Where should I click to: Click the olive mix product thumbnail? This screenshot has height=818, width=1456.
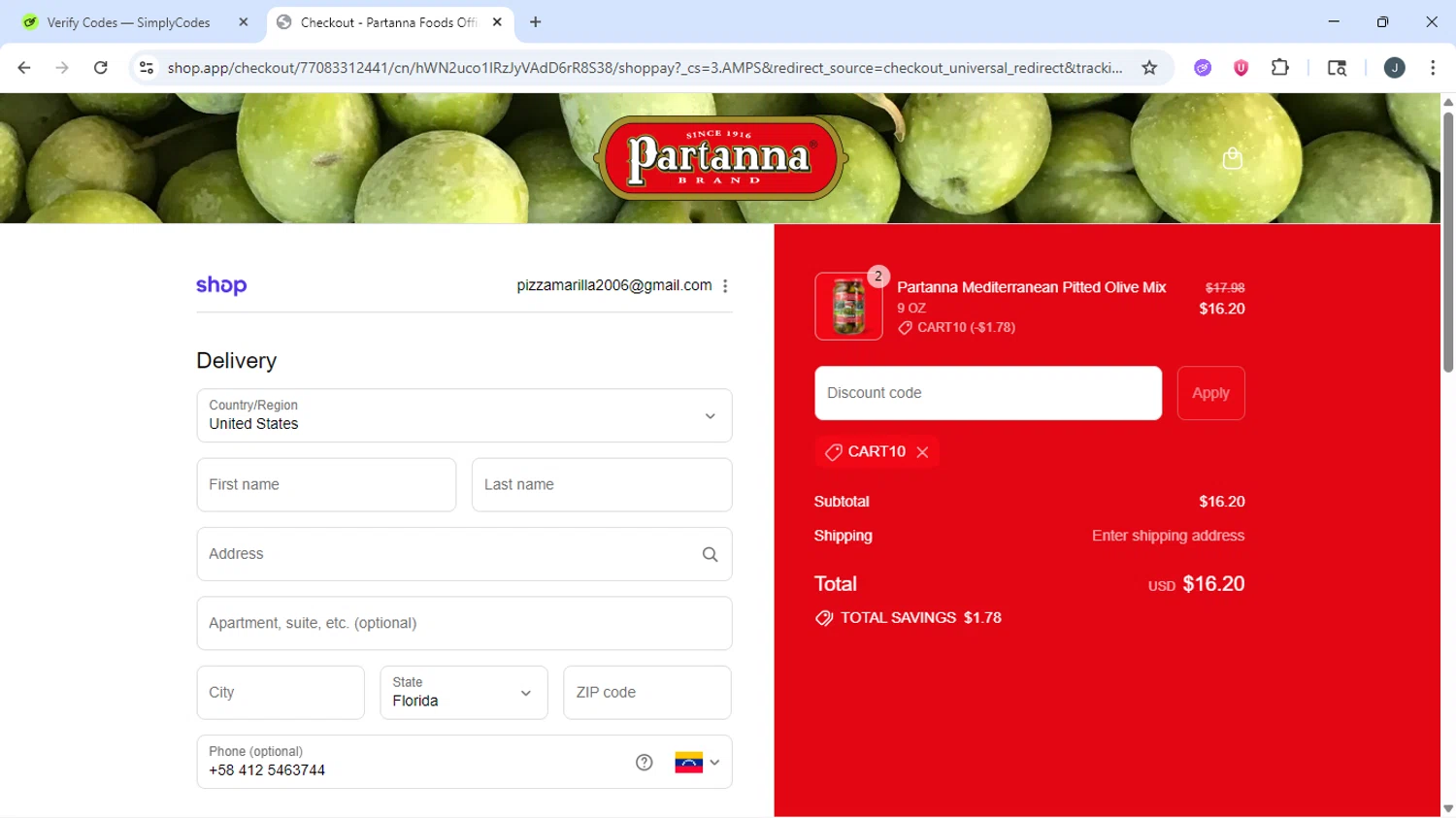tap(848, 307)
